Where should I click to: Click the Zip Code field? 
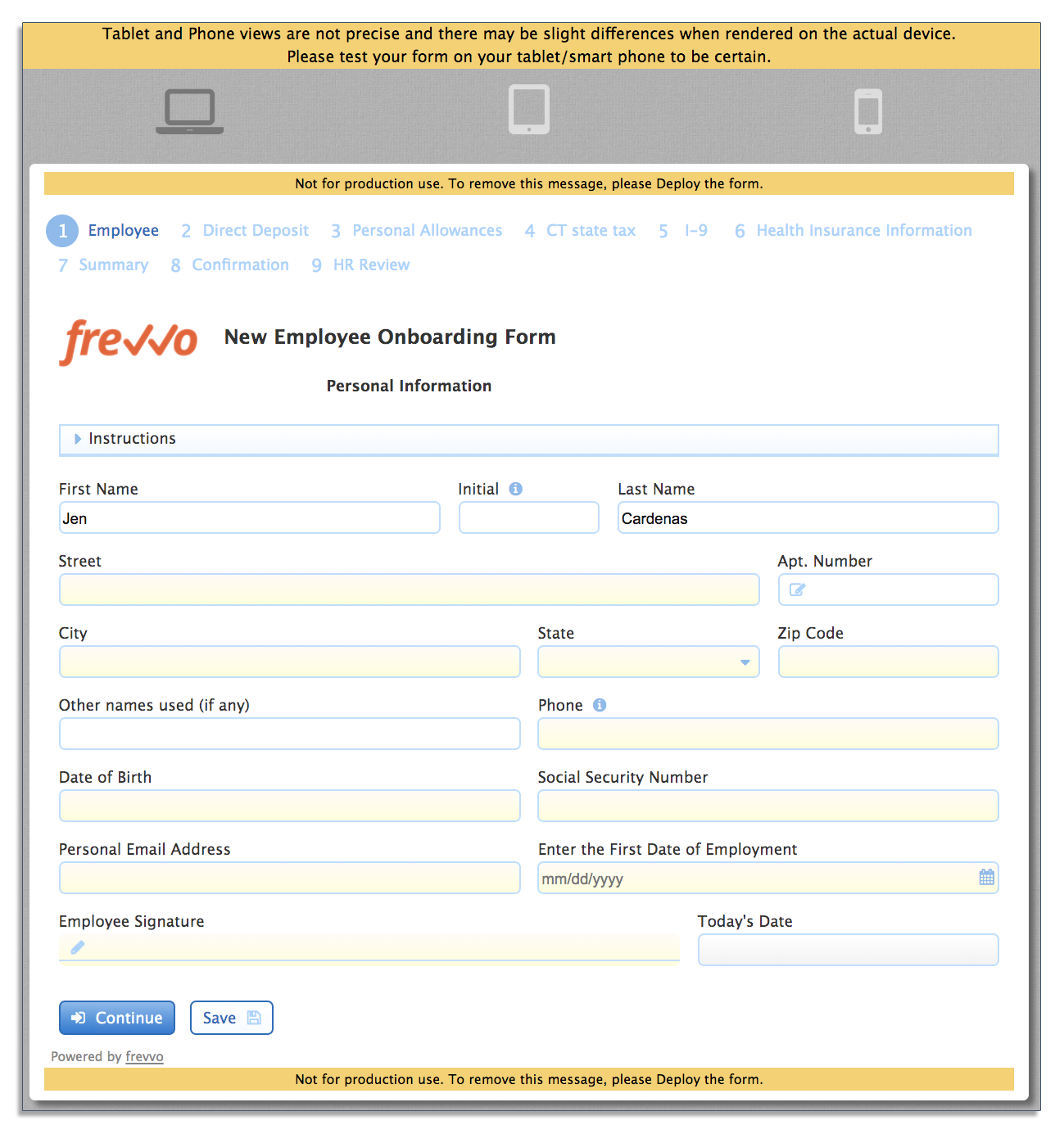click(x=889, y=662)
